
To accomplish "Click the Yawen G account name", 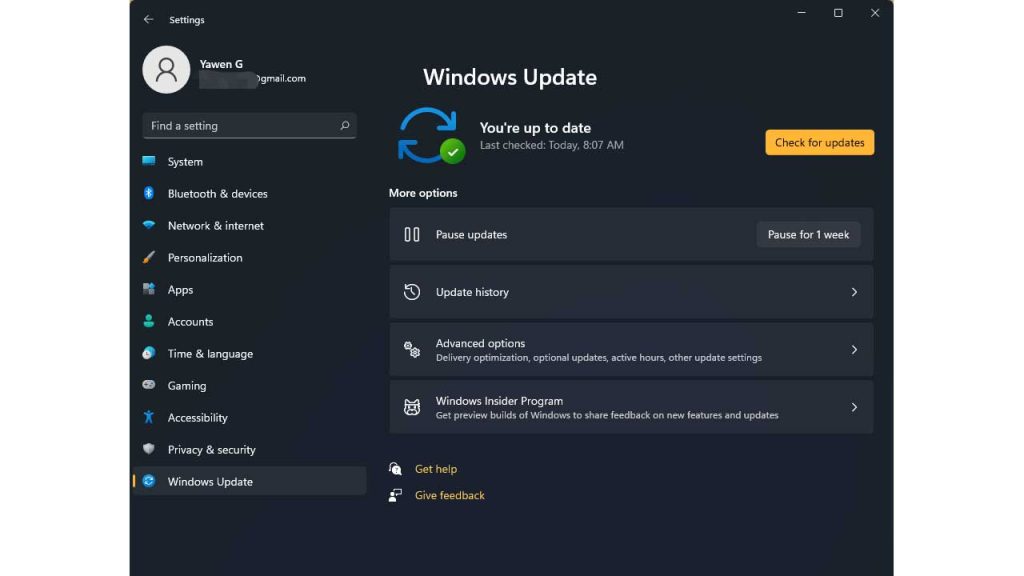I will [x=221, y=64].
